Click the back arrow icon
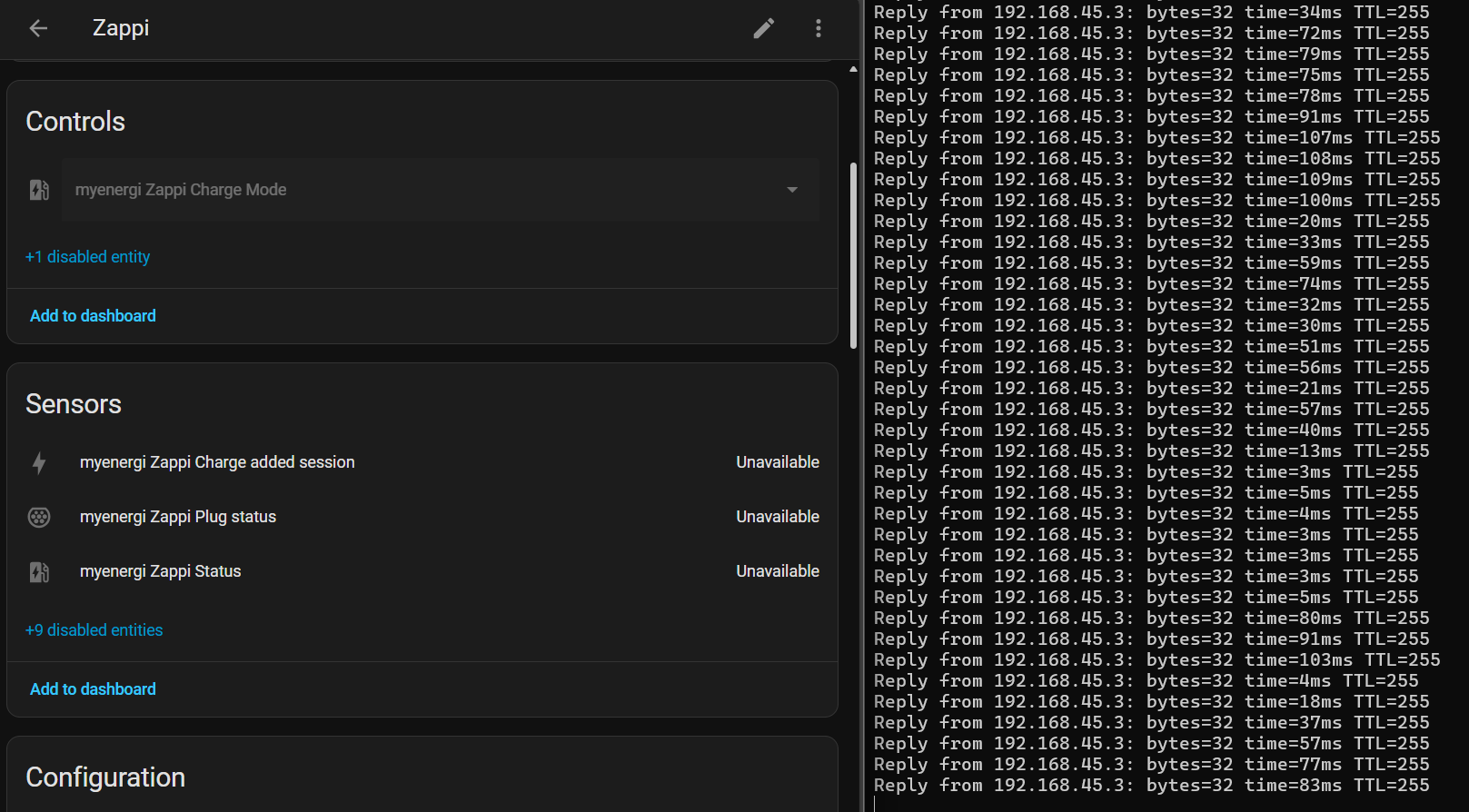This screenshot has height=812, width=1469. (x=38, y=28)
